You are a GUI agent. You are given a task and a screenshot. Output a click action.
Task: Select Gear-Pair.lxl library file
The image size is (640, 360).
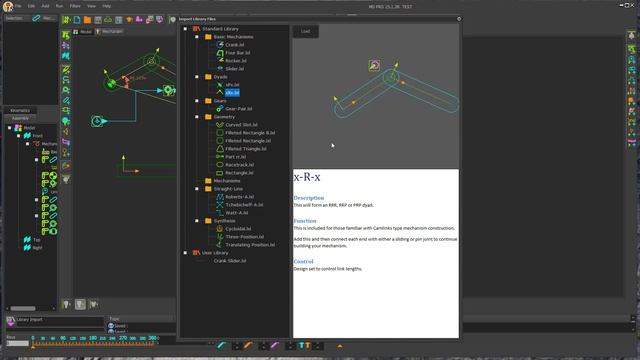[x=239, y=109]
